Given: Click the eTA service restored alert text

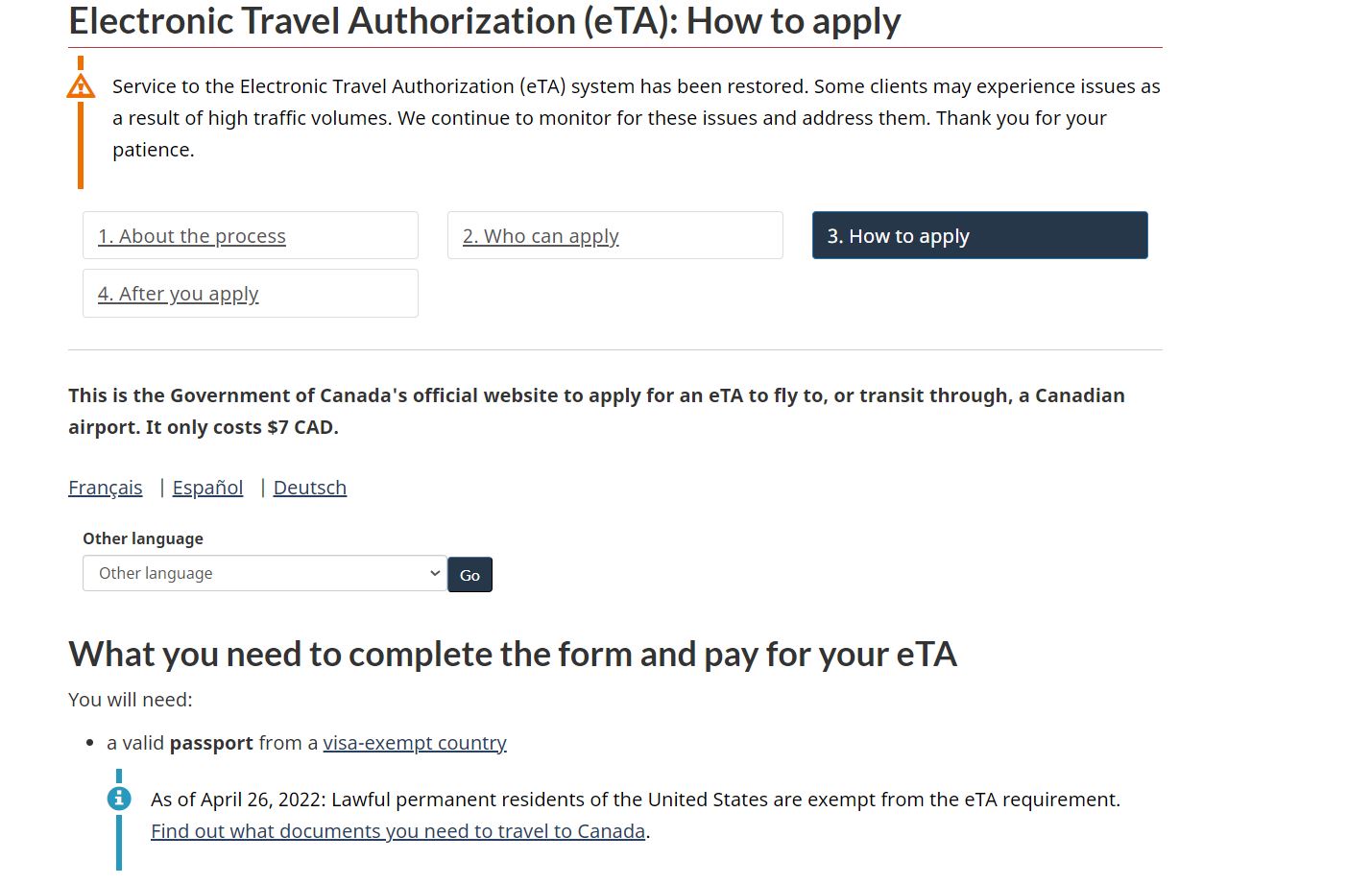Looking at the screenshot, I should pos(637,118).
